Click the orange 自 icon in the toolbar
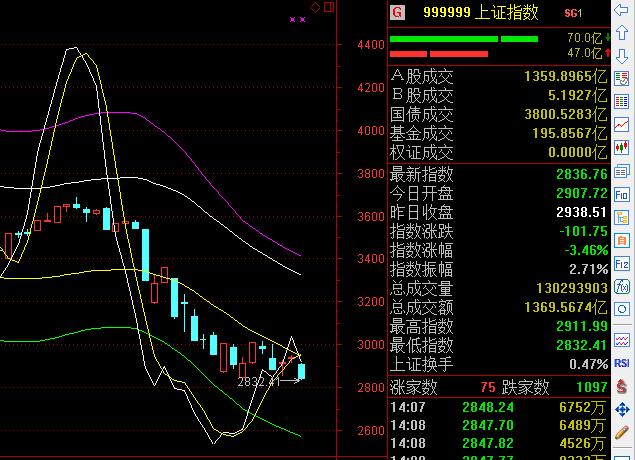Image resolution: width=635 pixels, height=460 pixels. pos(622,241)
